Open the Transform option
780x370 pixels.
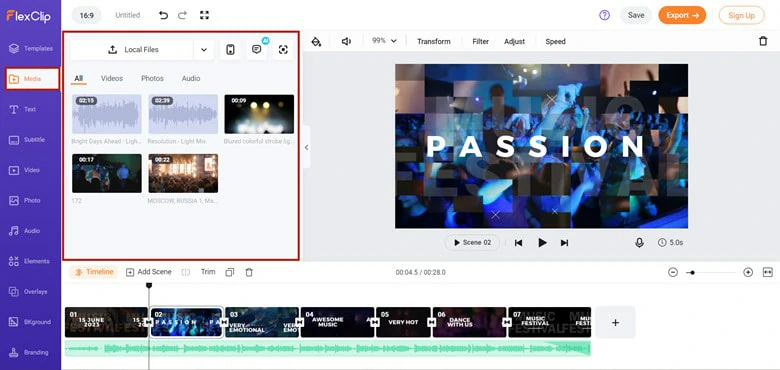coord(434,41)
